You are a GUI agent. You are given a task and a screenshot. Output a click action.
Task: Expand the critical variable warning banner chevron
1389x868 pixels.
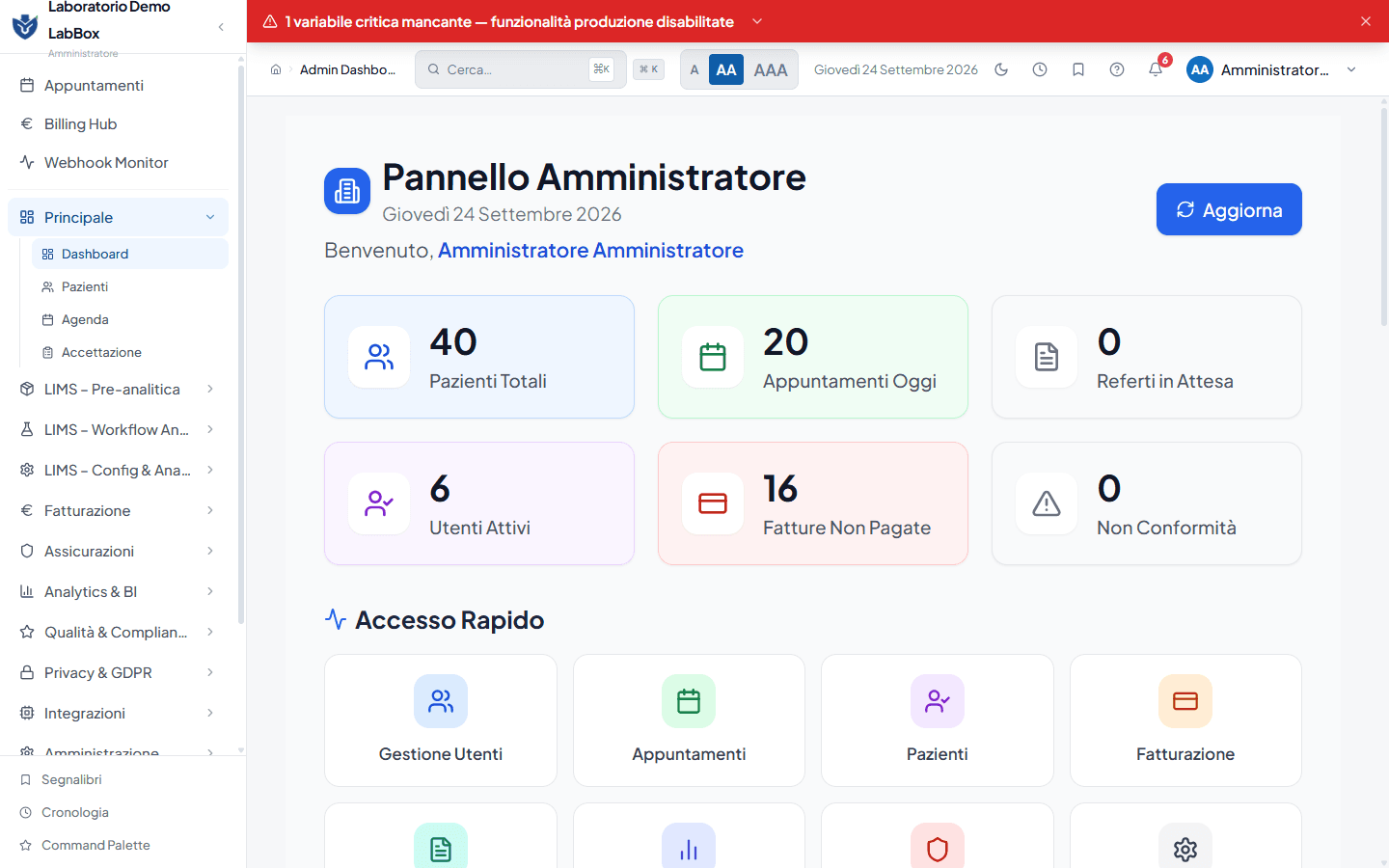pyautogui.click(x=757, y=21)
